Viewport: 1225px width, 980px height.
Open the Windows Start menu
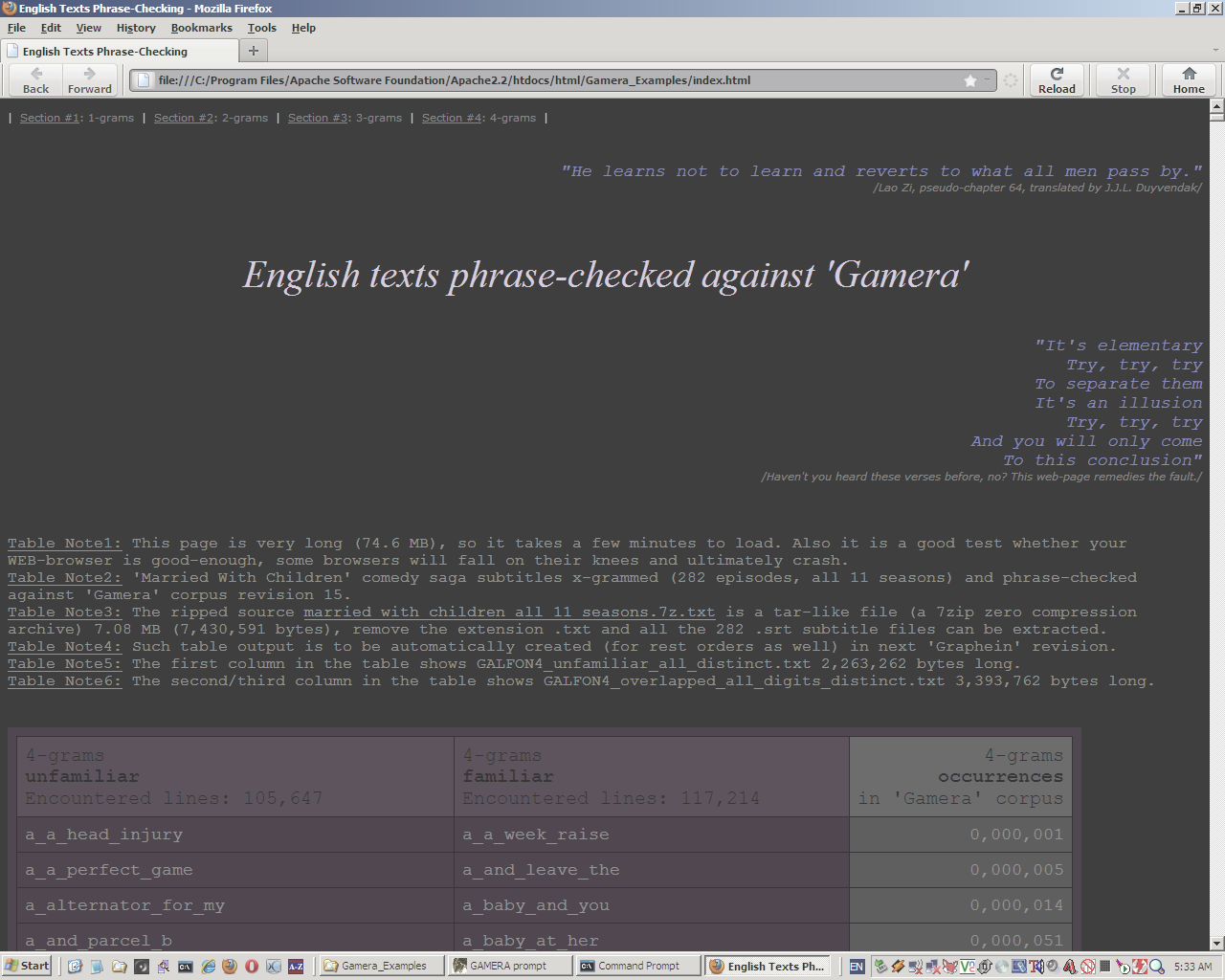(x=26, y=966)
